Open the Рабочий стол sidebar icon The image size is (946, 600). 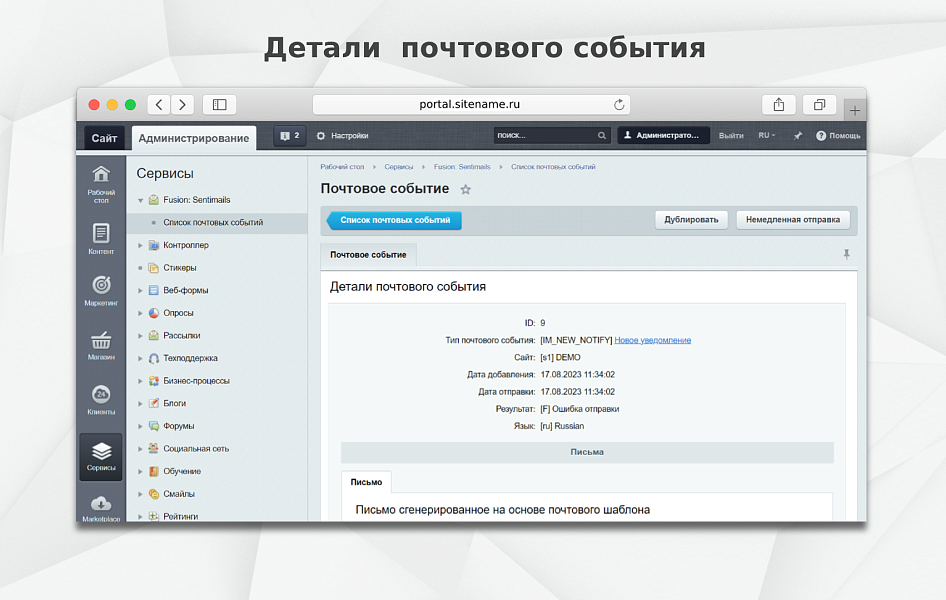pyautogui.click(x=101, y=176)
